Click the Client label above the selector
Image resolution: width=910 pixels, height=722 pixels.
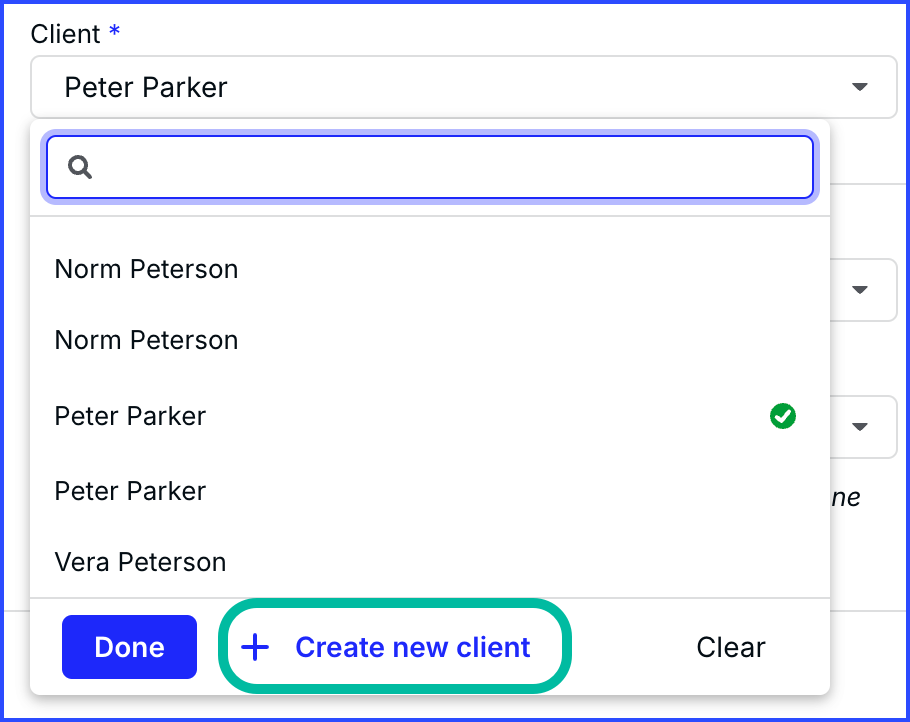(65, 33)
